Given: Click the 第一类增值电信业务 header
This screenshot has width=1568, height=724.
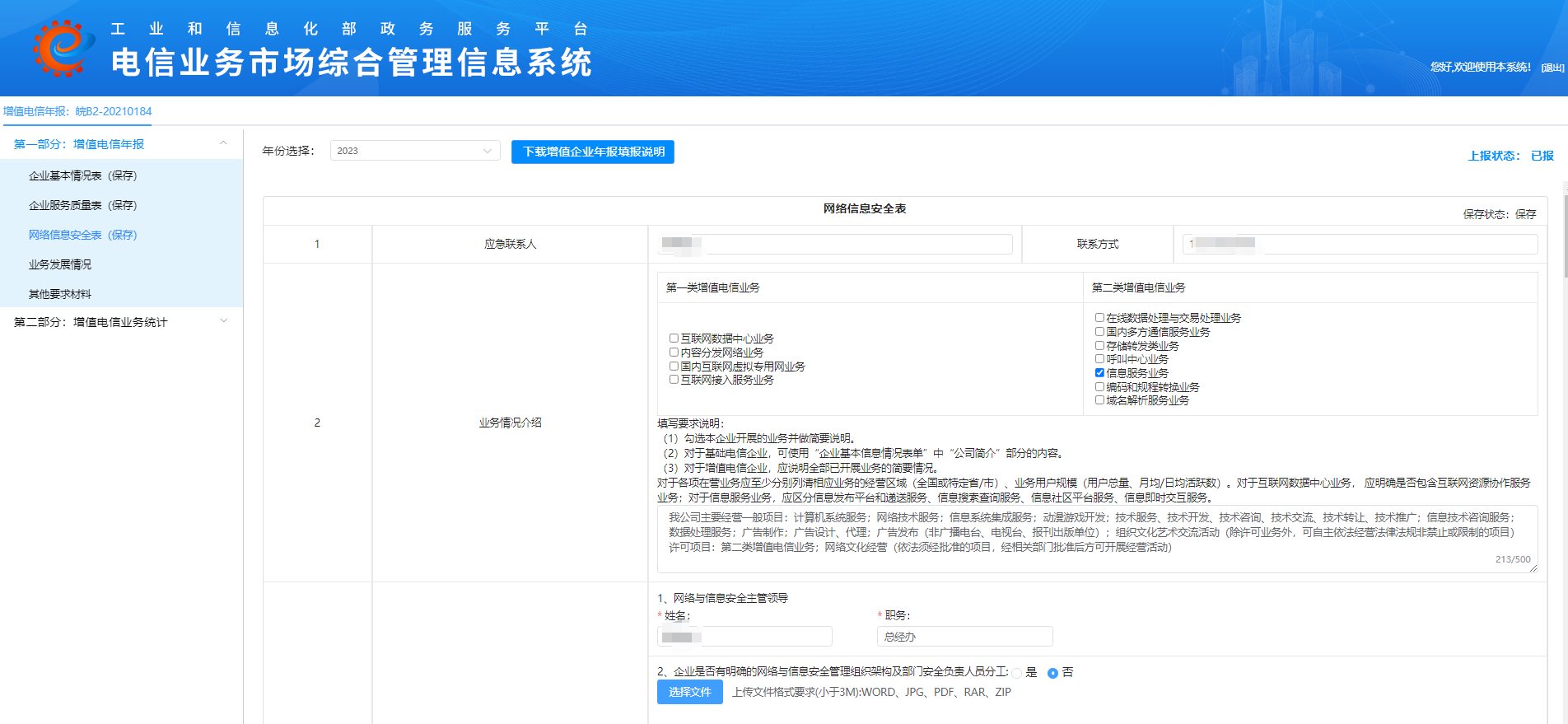Looking at the screenshot, I should 713,287.
